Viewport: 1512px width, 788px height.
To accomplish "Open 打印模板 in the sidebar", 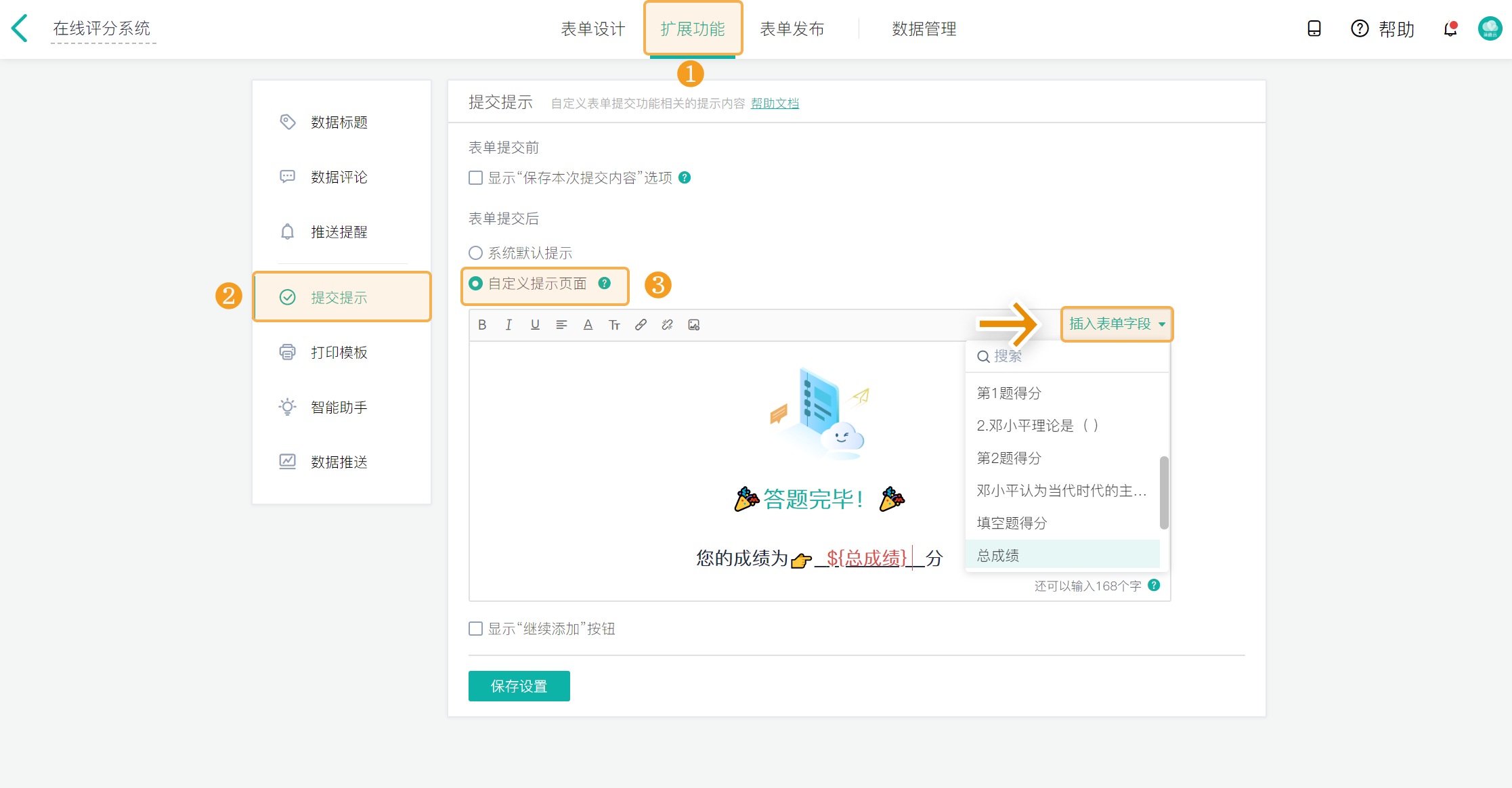I will (x=339, y=353).
